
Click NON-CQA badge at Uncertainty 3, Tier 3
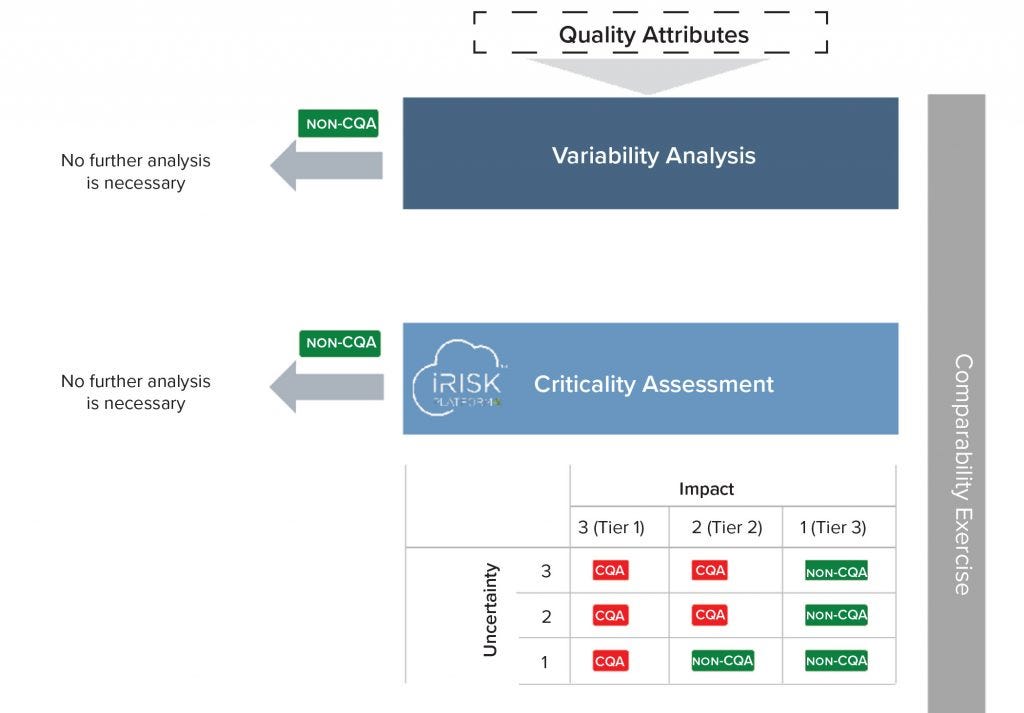coord(836,571)
